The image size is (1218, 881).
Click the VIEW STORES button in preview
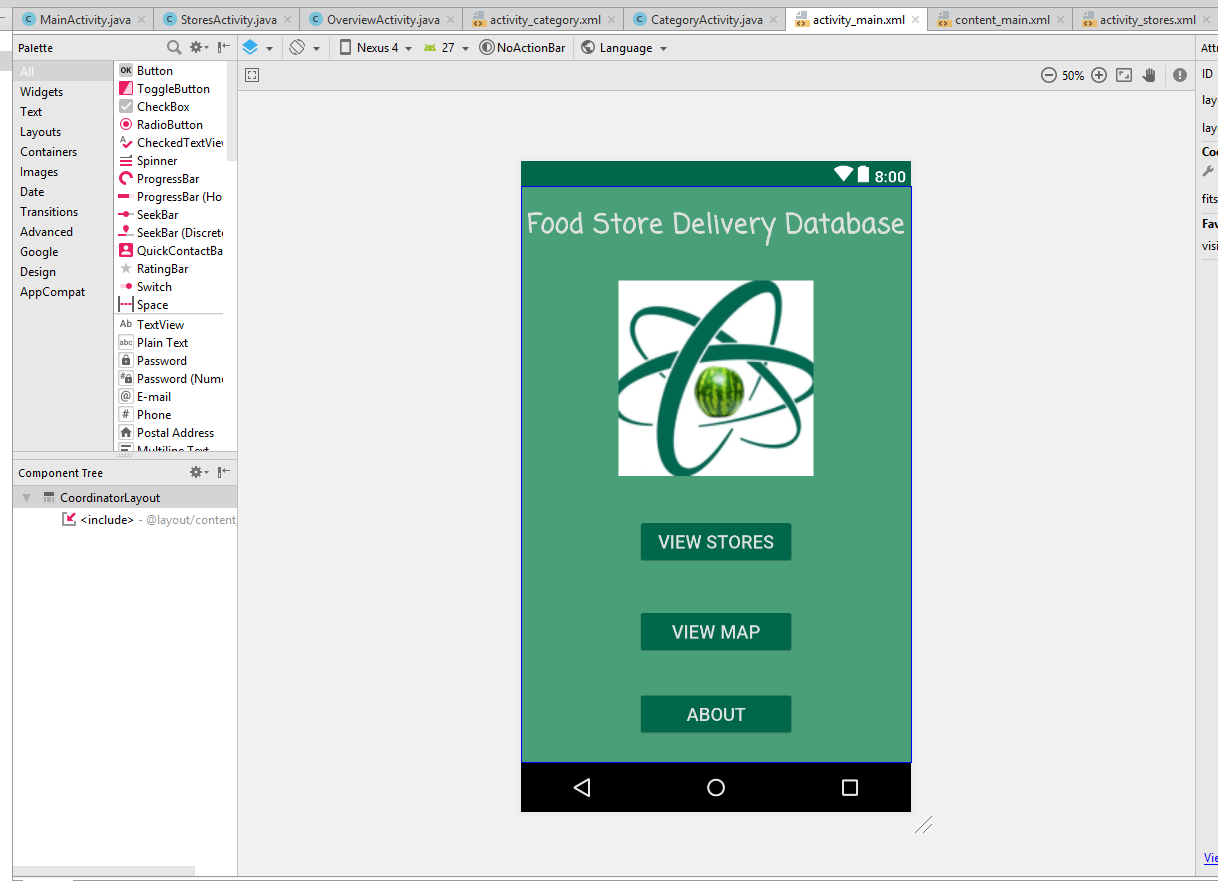(716, 542)
